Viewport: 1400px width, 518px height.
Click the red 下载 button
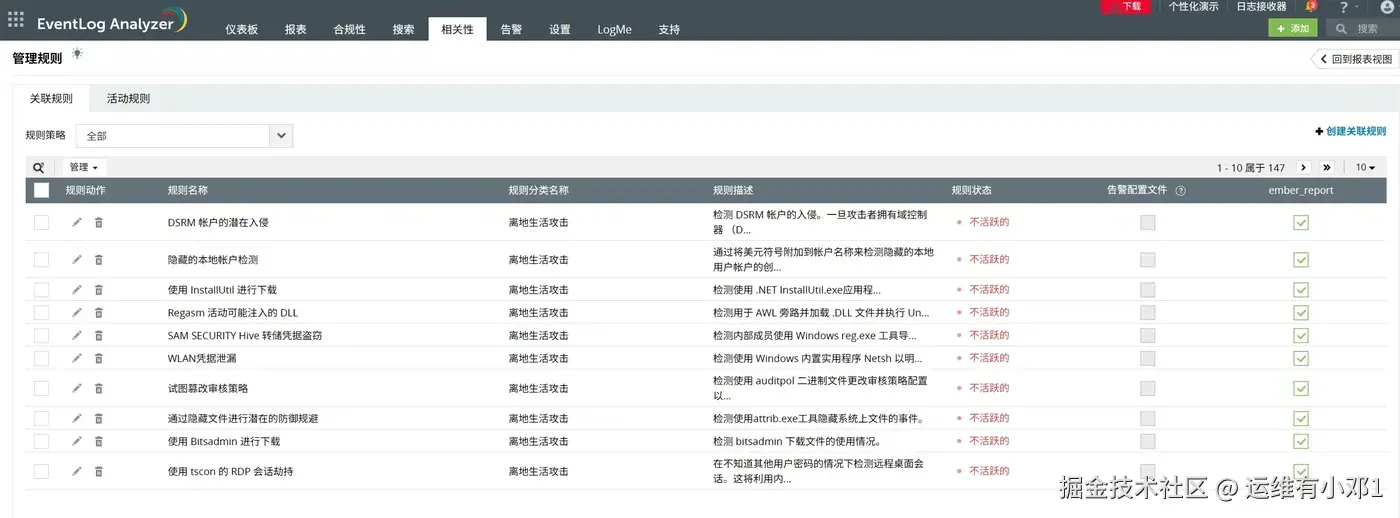point(1125,6)
